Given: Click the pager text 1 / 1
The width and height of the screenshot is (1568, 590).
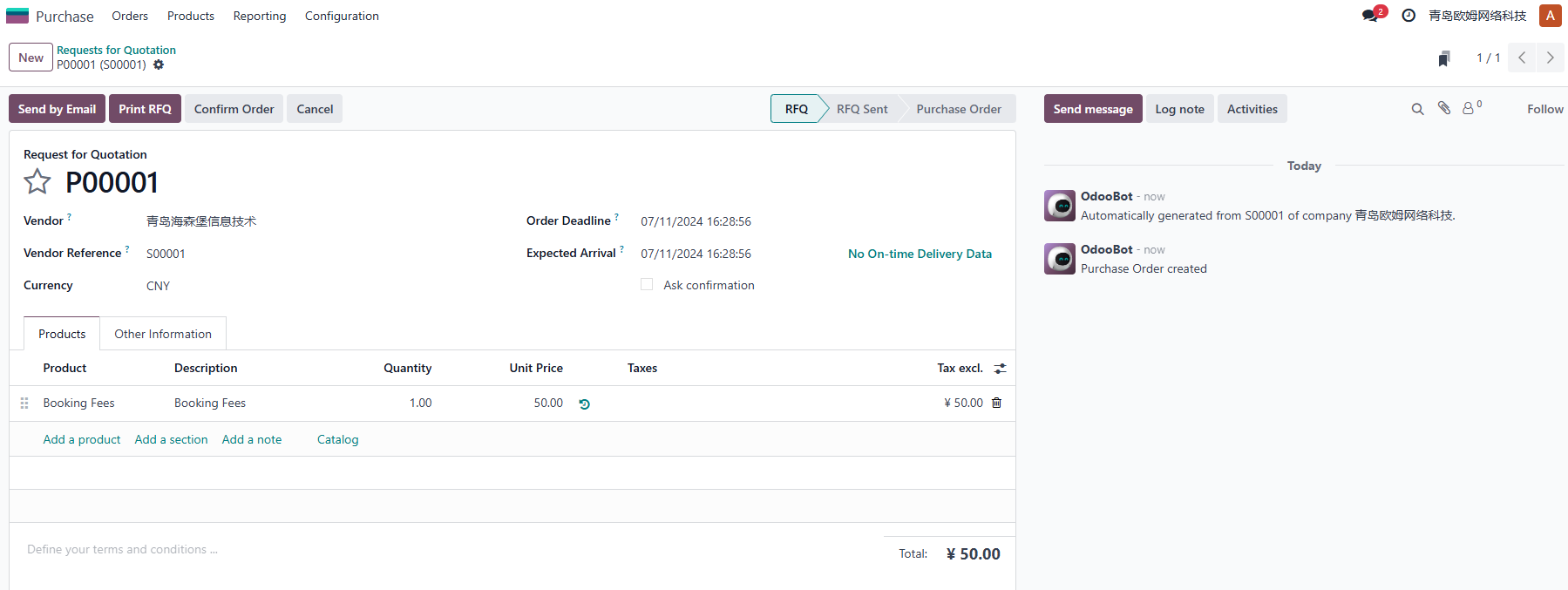Looking at the screenshot, I should pos(1488,58).
